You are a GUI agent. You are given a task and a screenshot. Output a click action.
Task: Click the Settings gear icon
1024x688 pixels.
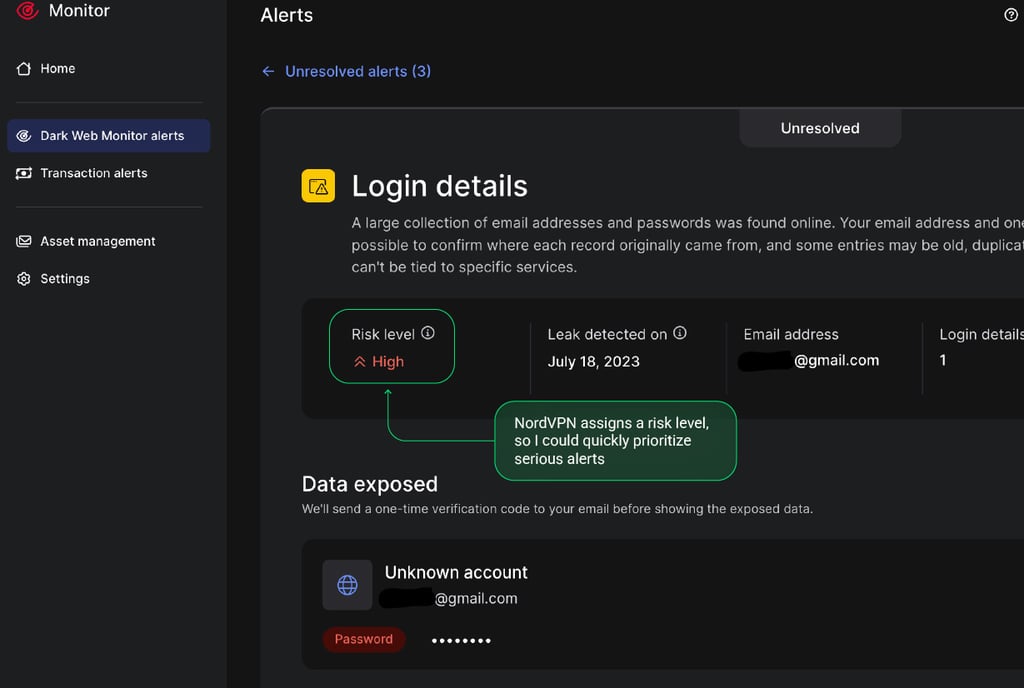24,279
